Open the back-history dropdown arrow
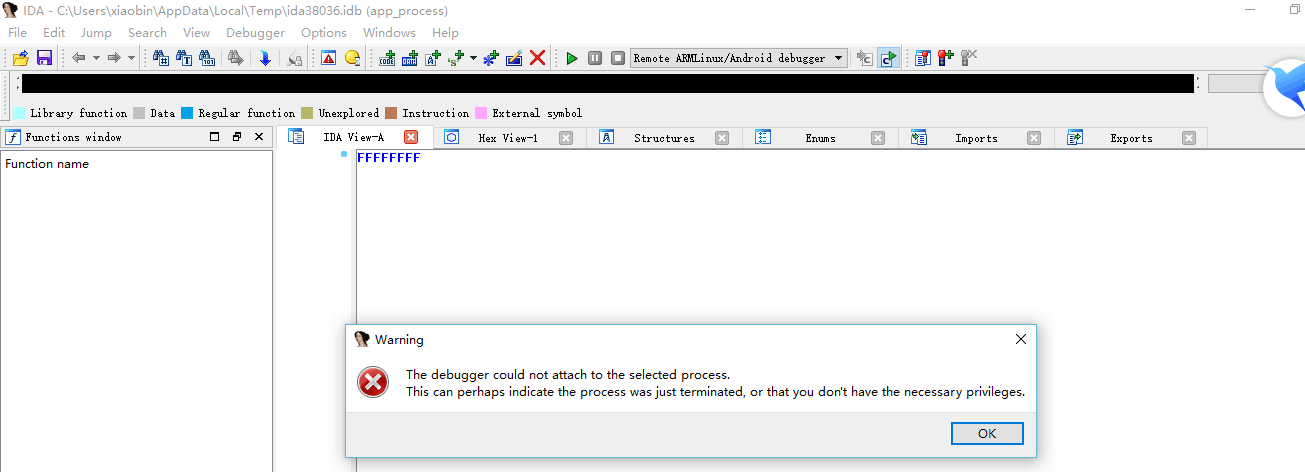The height and width of the screenshot is (472, 1305). click(96, 58)
